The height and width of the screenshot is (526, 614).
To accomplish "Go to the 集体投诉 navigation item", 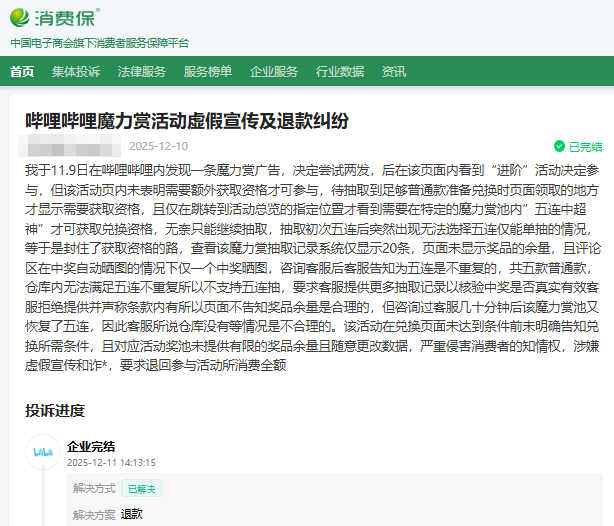I will tap(76, 71).
